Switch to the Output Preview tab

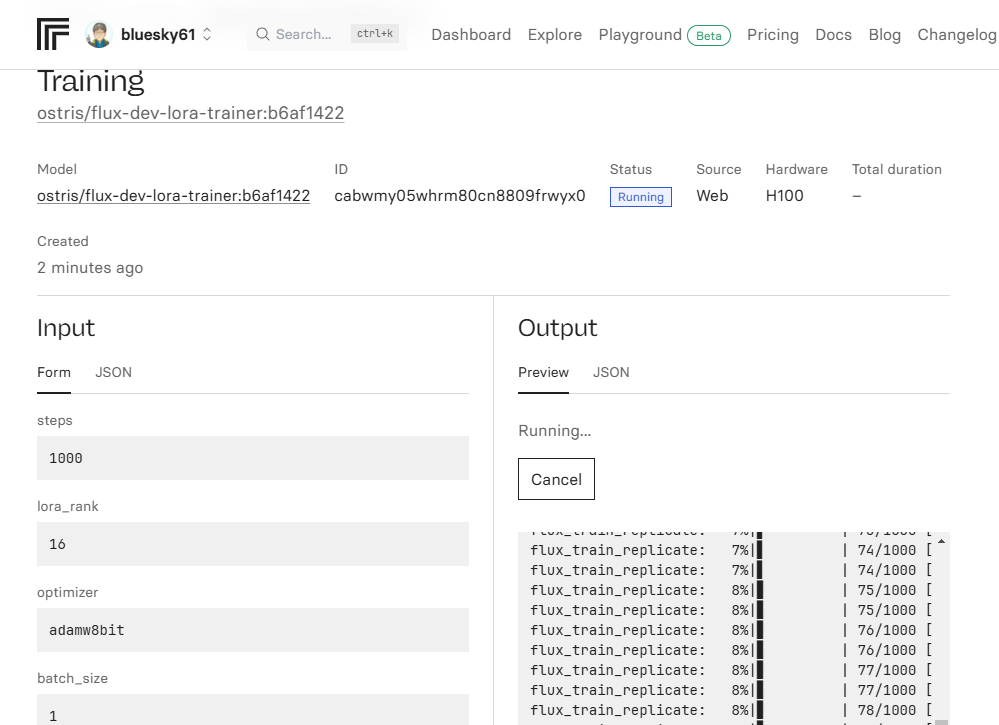tap(543, 373)
